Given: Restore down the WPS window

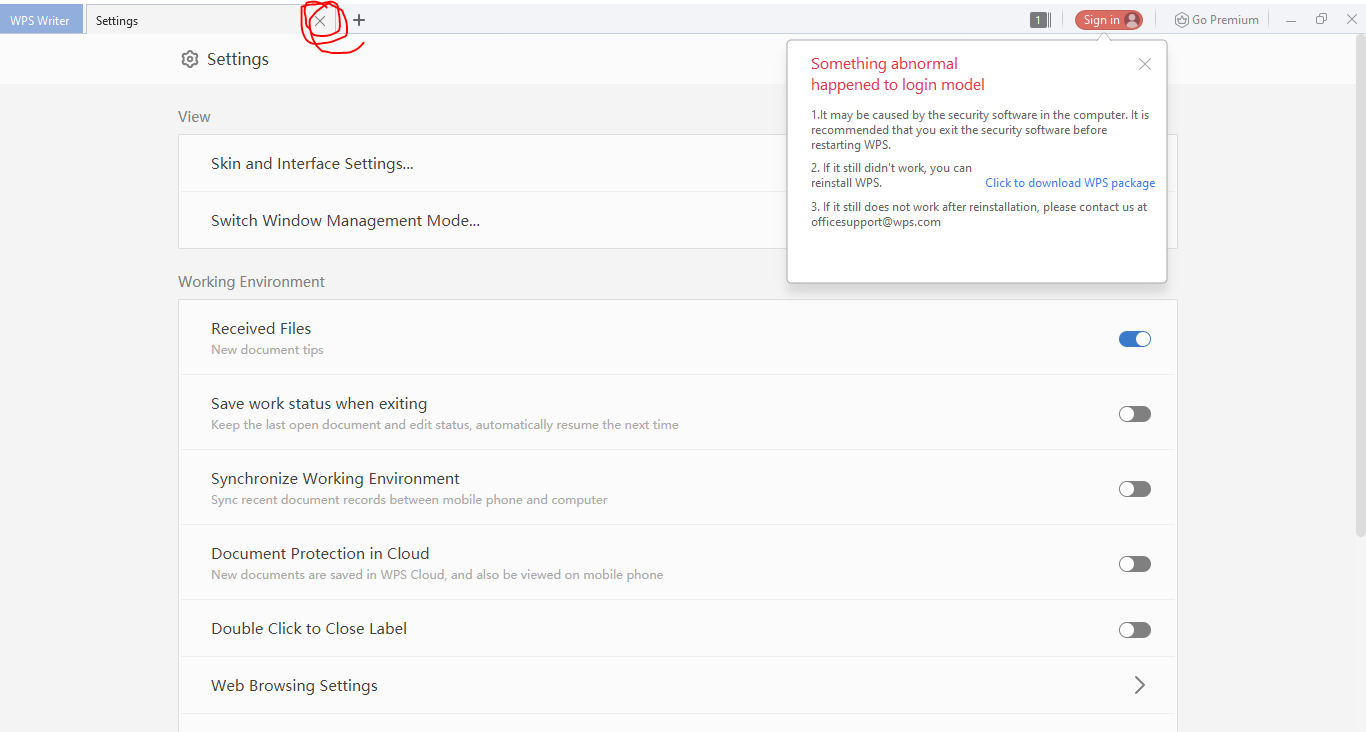Looking at the screenshot, I should coord(1322,19).
